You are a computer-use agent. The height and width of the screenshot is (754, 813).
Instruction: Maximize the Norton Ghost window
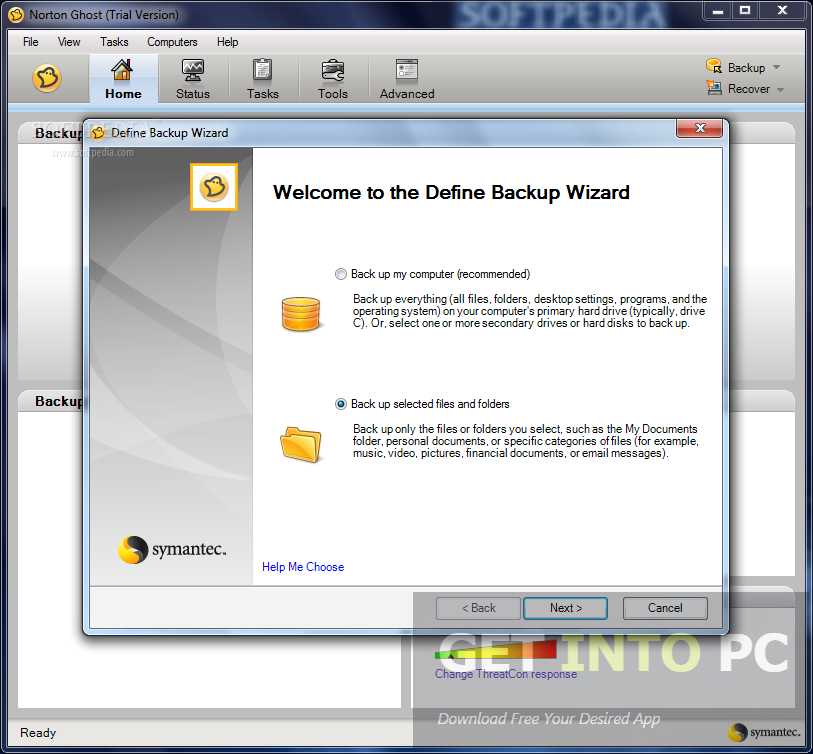[x=745, y=11]
